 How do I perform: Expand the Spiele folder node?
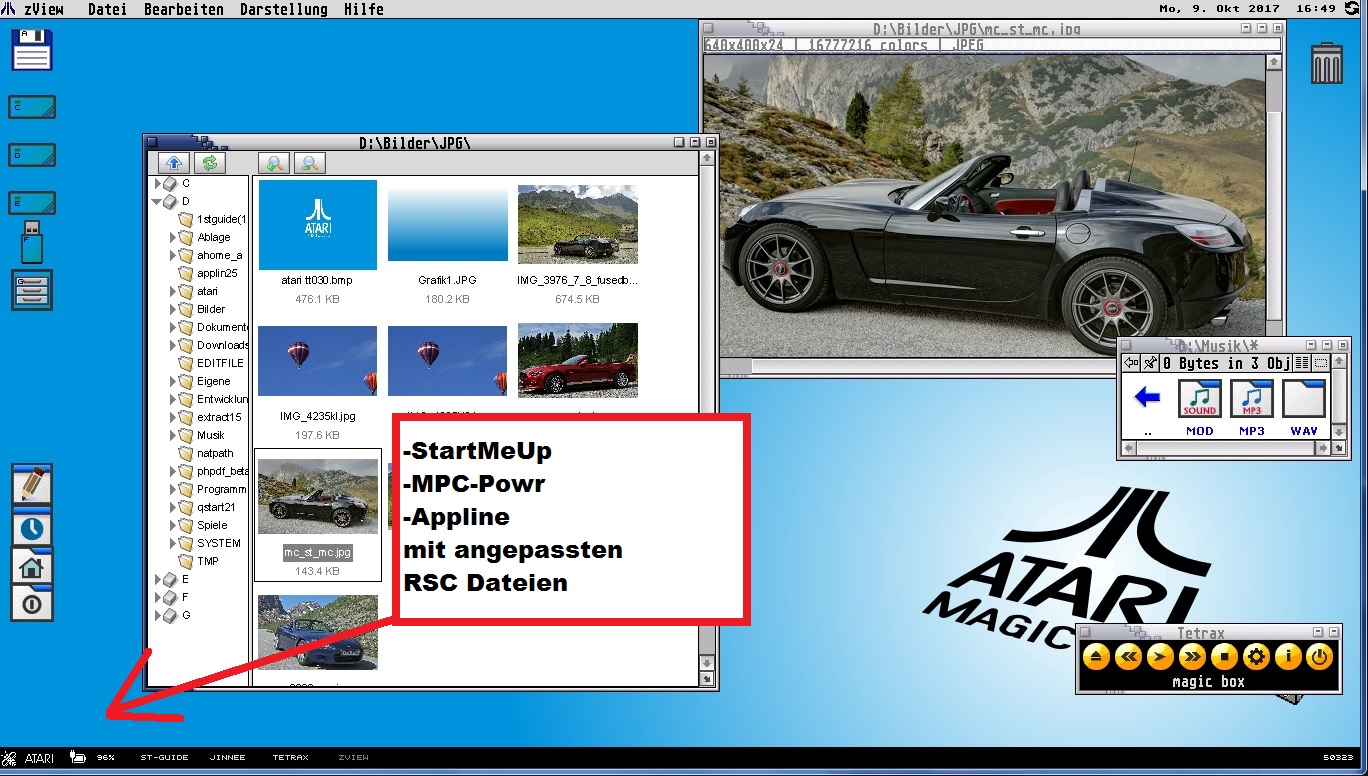click(173, 526)
